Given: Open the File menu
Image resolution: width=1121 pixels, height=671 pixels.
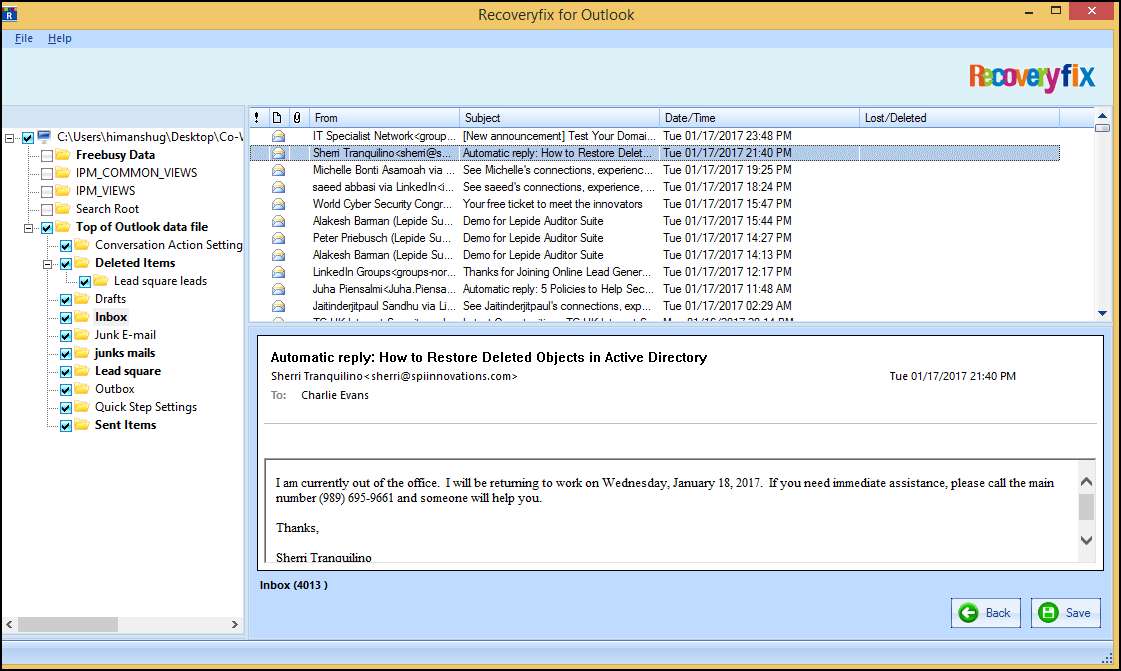Looking at the screenshot, I should 24,38.
